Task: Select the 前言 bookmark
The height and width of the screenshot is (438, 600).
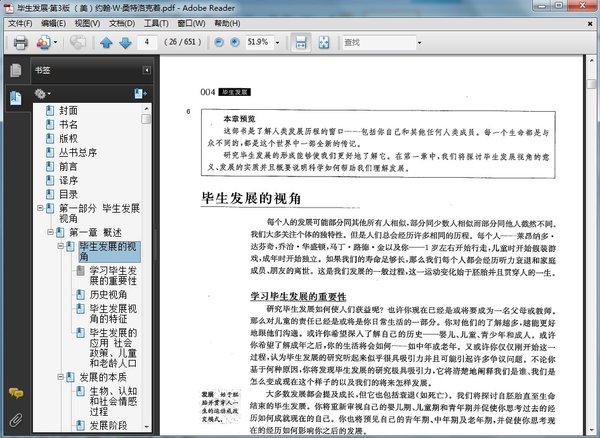Action: point(68,166)
